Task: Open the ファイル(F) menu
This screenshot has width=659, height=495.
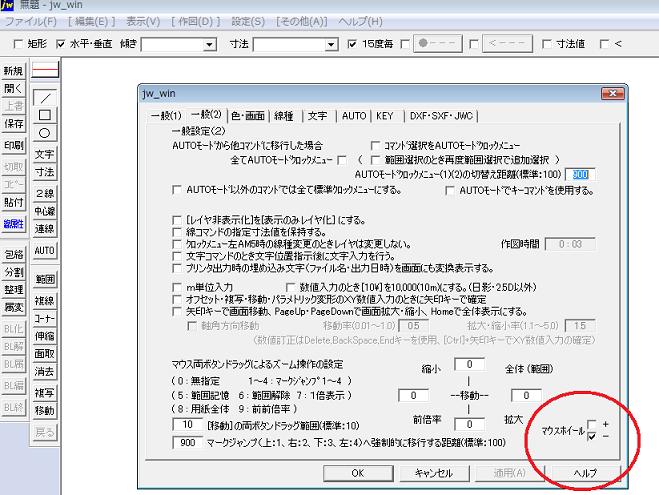Action: coord(31,21)
